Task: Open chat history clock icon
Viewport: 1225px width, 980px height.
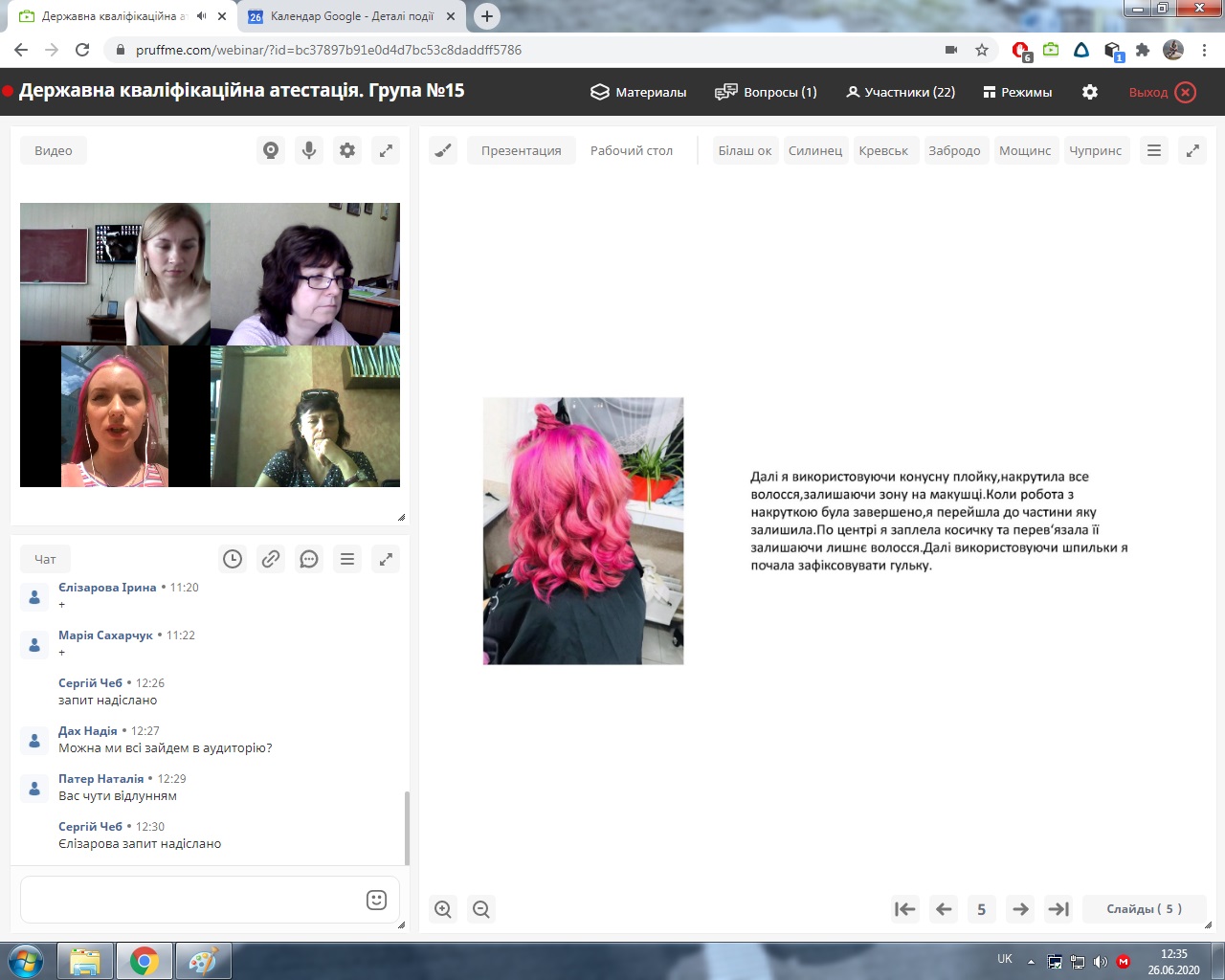Action: [x=233, y=559]
